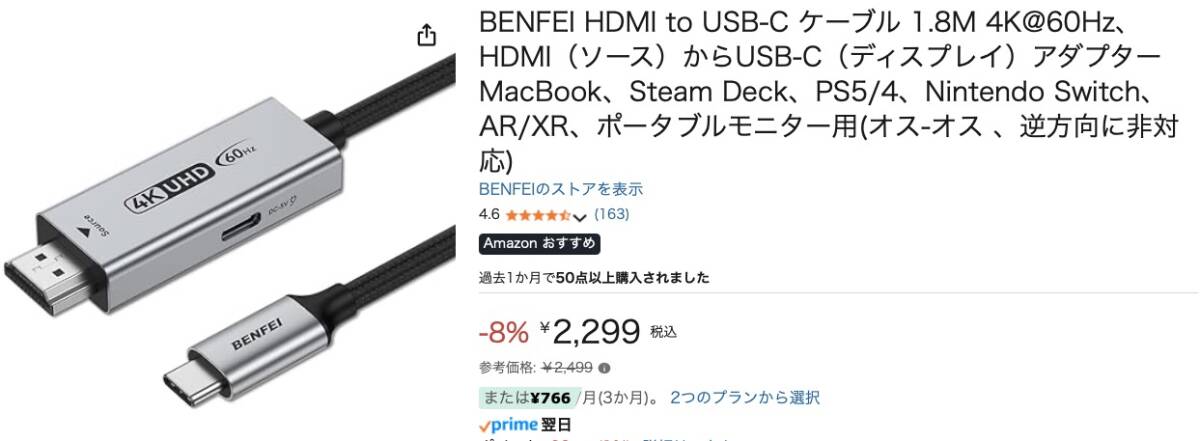Click the -8% discount label
This screenshot has height=441, width=1200.
(x=503, y=330)
